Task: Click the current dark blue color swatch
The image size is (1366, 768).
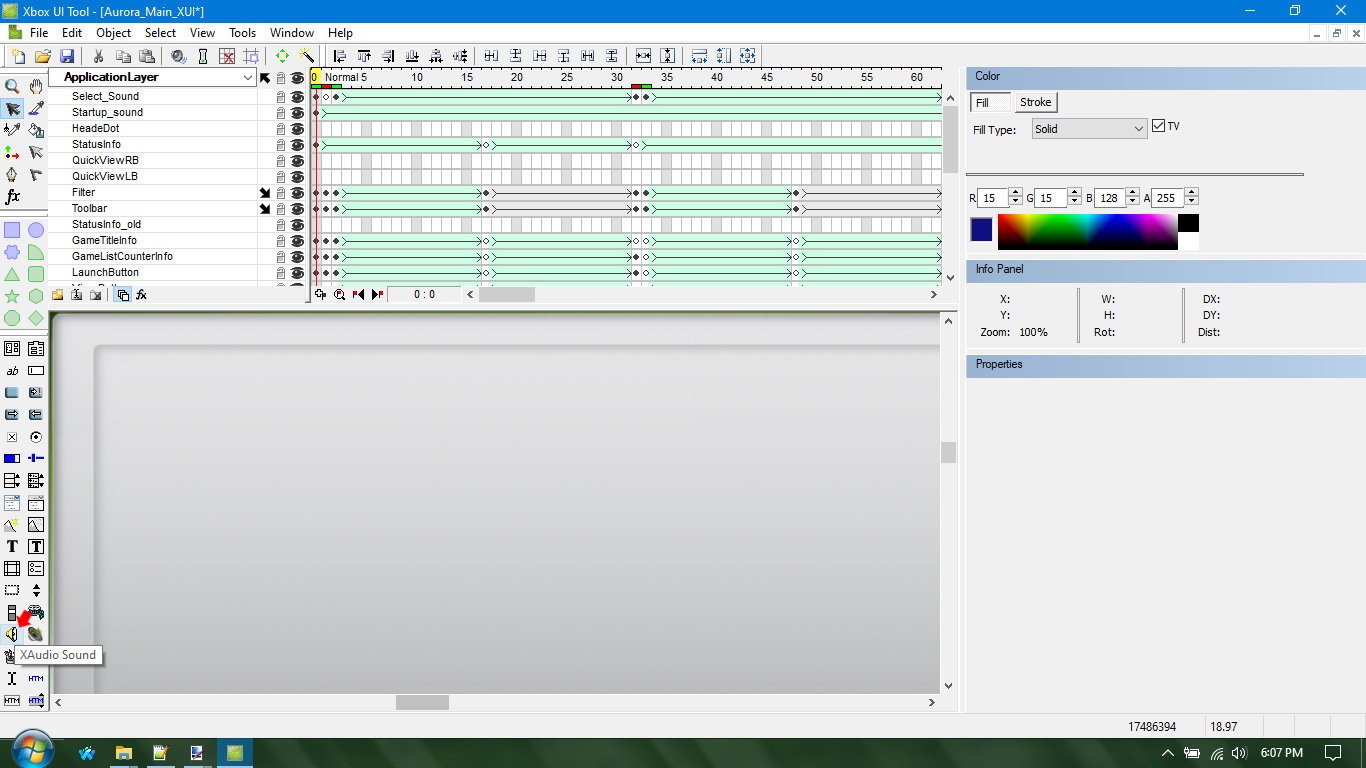Action: click(982, 229)
